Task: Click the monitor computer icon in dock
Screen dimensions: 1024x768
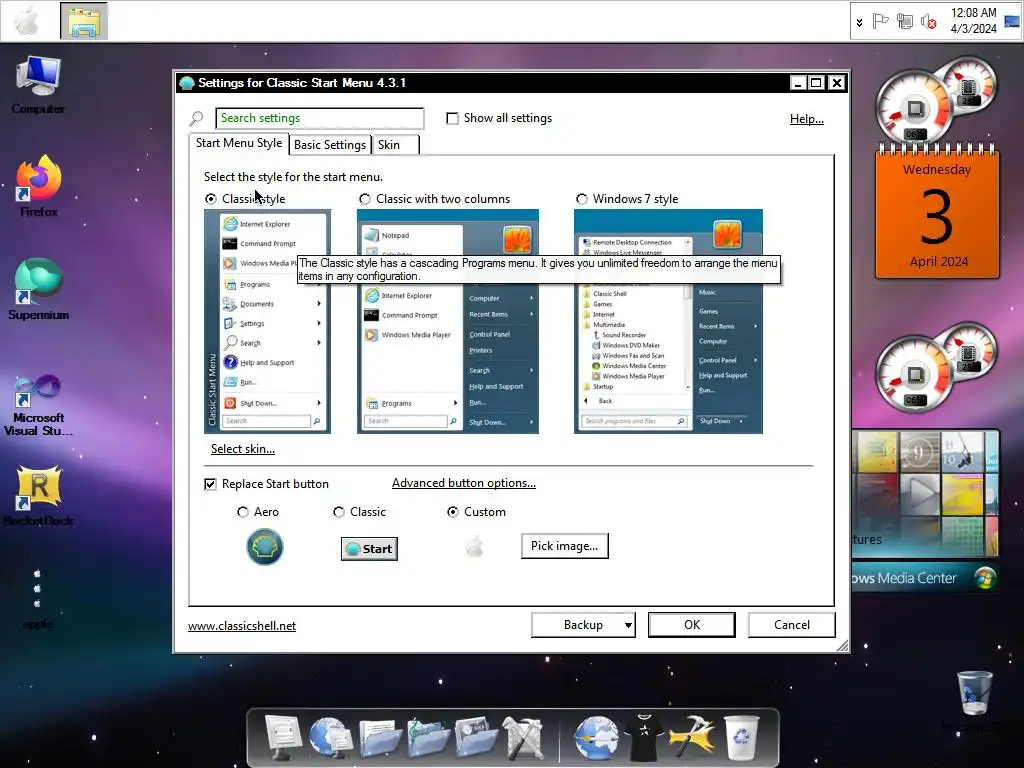Action: click(282, 738)
